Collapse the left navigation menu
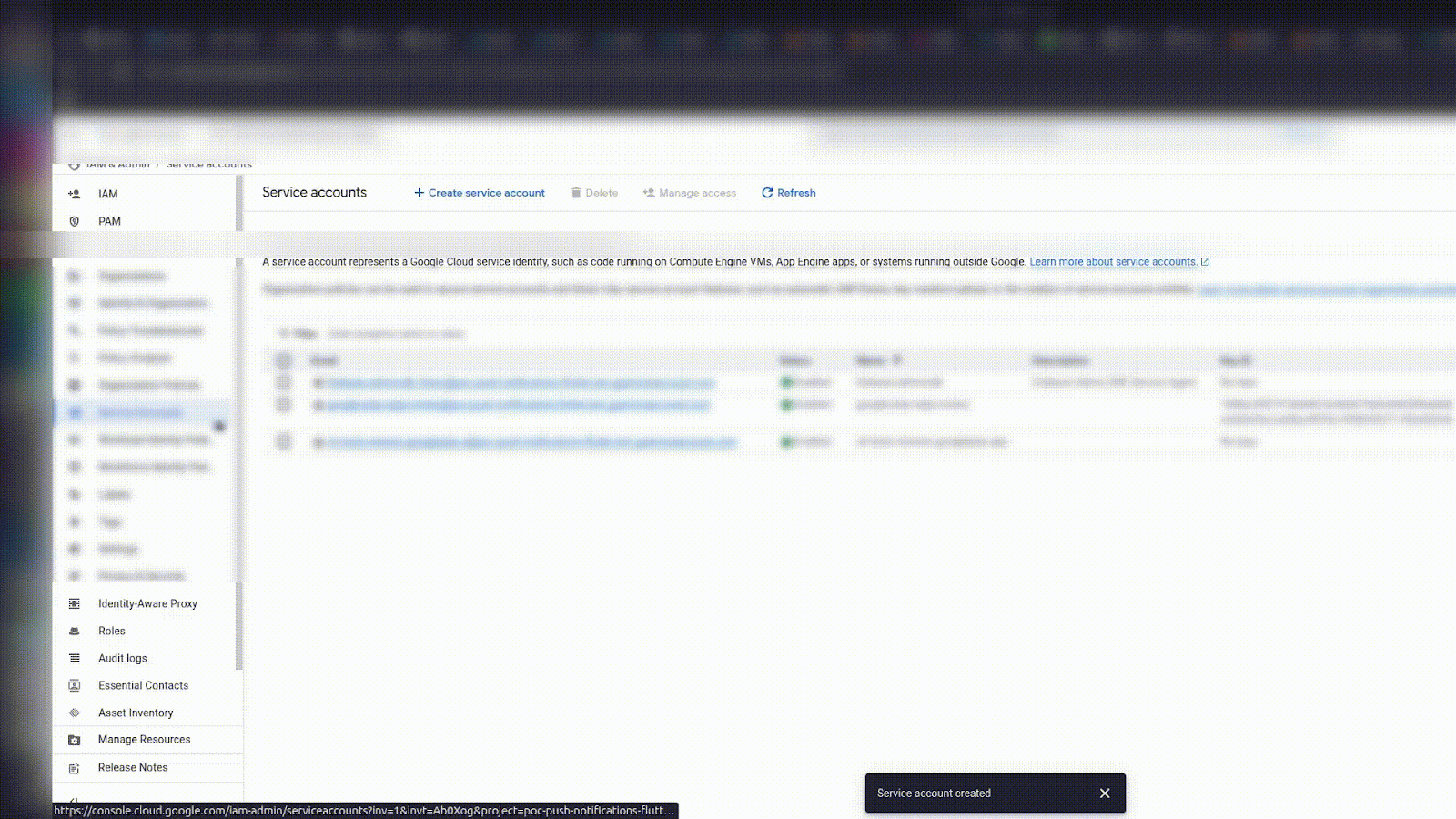Viewport: 1456px width, 819px height. (74, 802)
